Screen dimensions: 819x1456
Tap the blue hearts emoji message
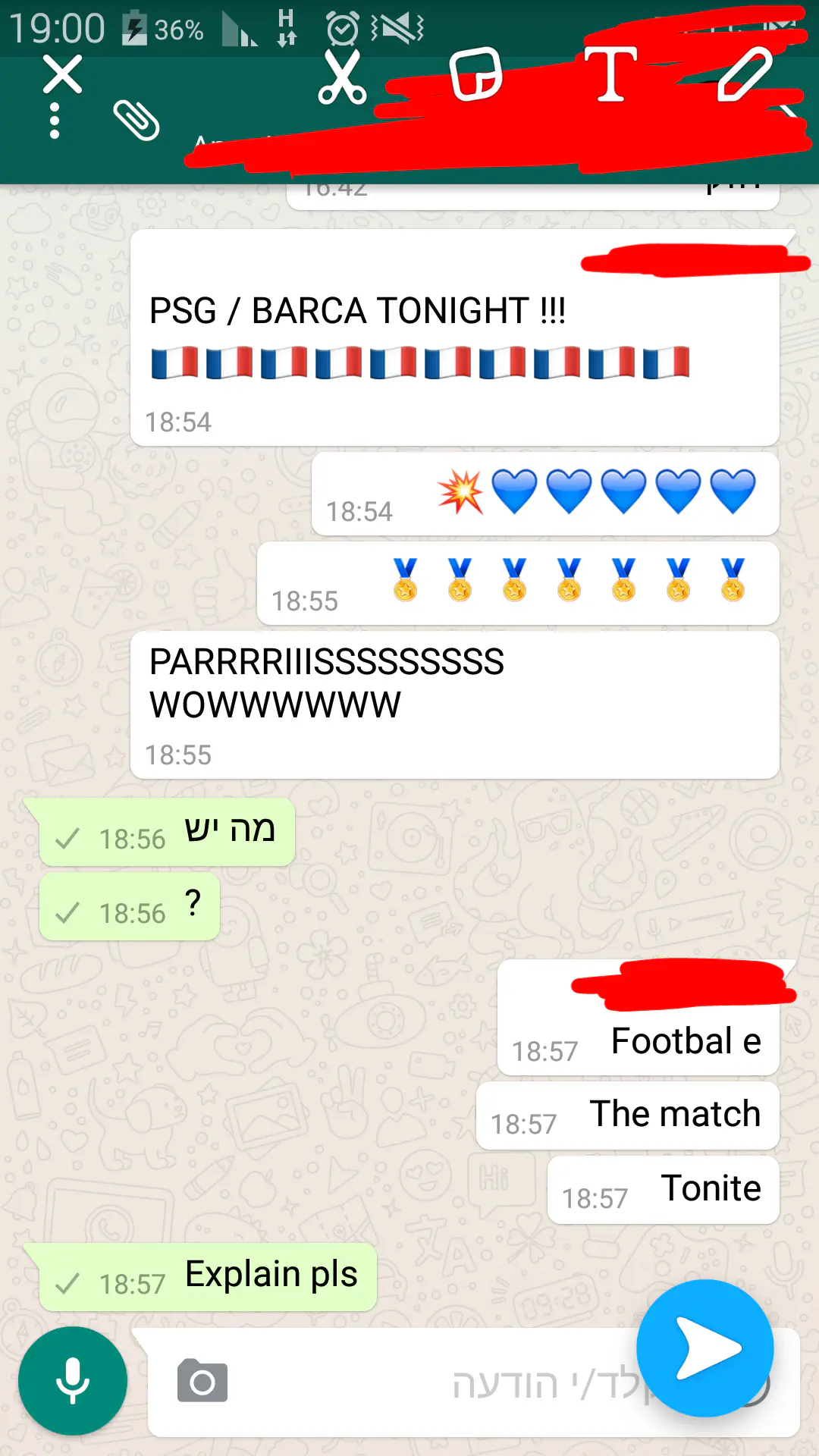[x=545, y=494]
